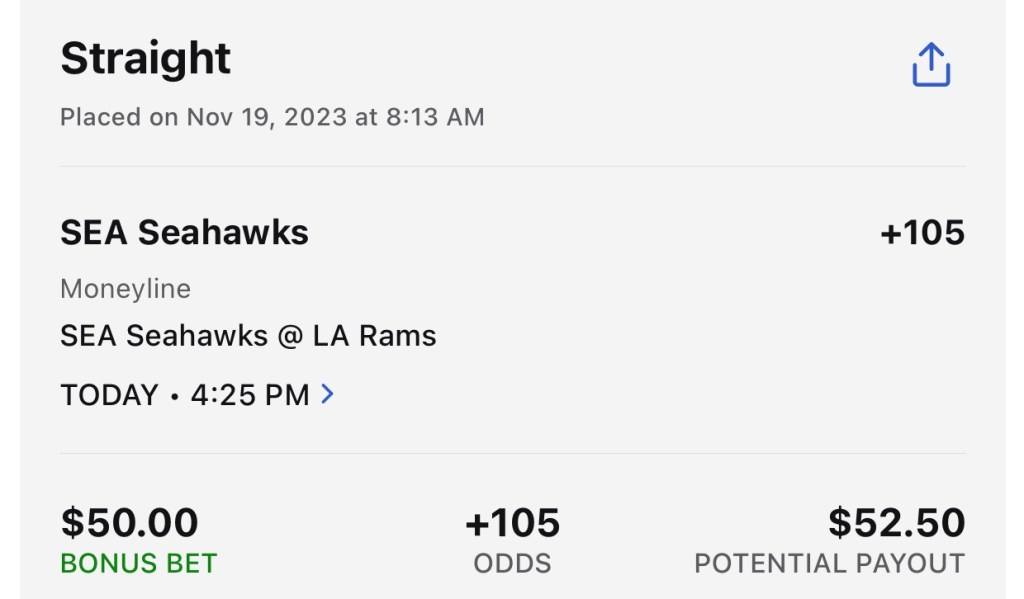The height and width of the screenshot is (599, 1024).
Task: Open game details via blue chevron arrow
Action: 327,394
